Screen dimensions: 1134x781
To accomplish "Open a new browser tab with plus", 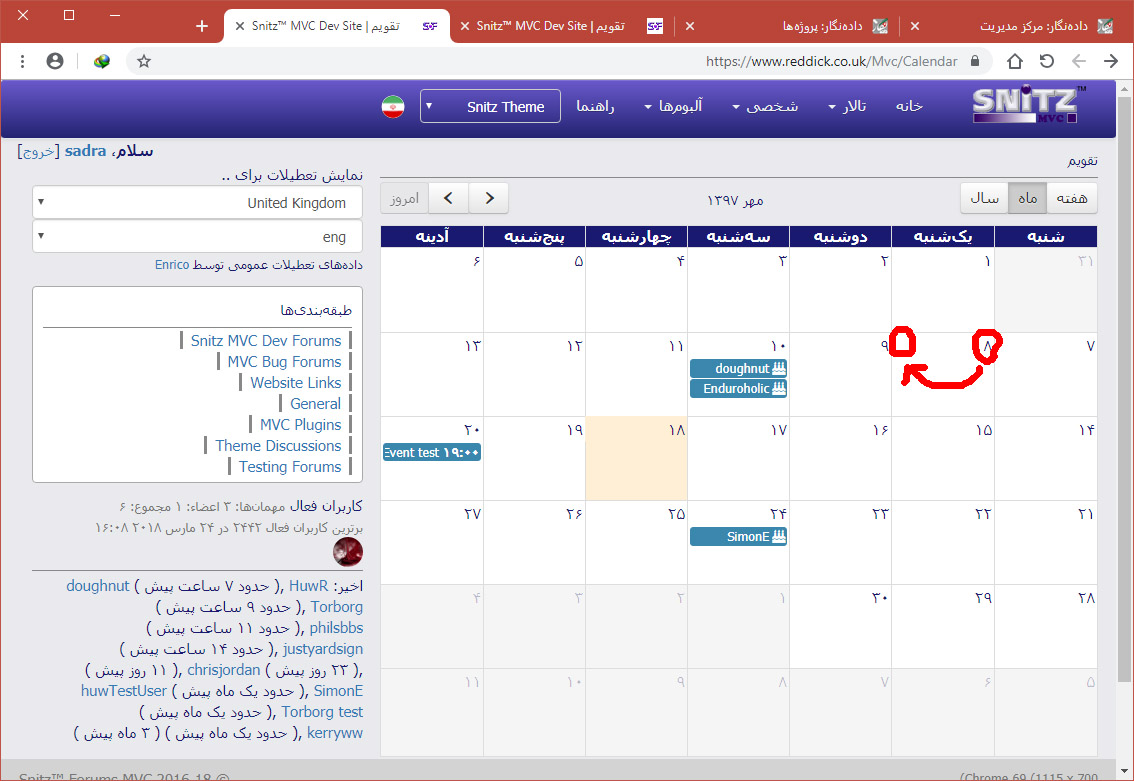I will click(x=202, y=26).
